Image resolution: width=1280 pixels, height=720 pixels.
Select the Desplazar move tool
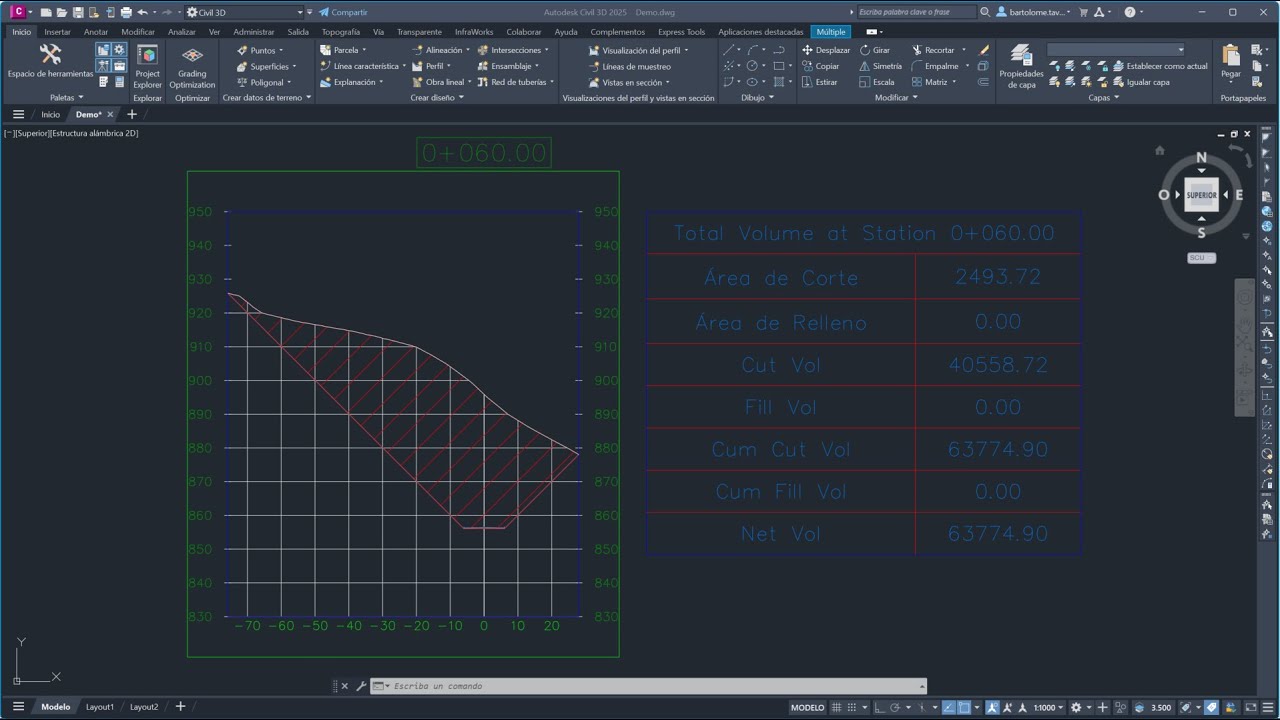click(826, 50)
